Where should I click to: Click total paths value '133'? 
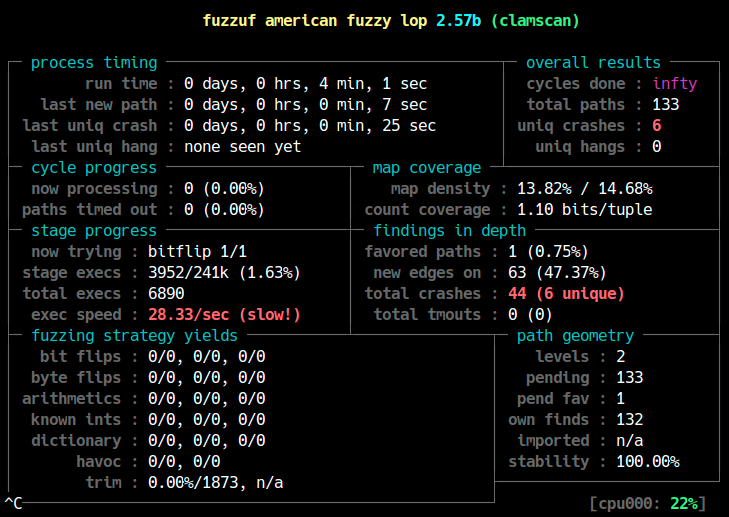[665, 105]
